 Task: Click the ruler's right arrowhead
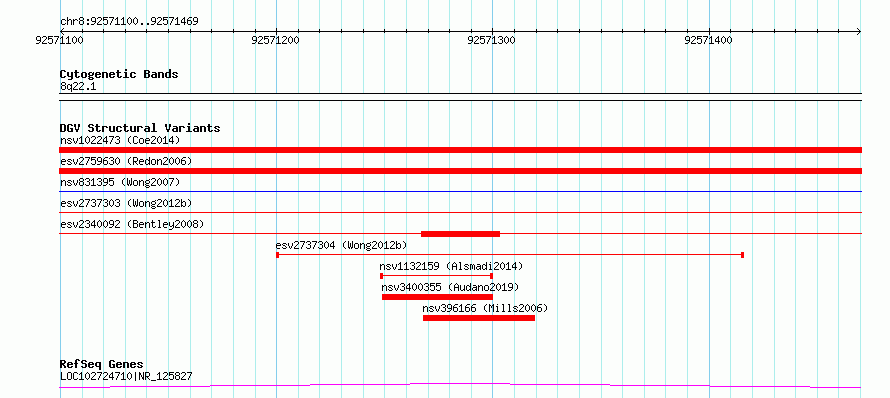[x=859, y=31]
